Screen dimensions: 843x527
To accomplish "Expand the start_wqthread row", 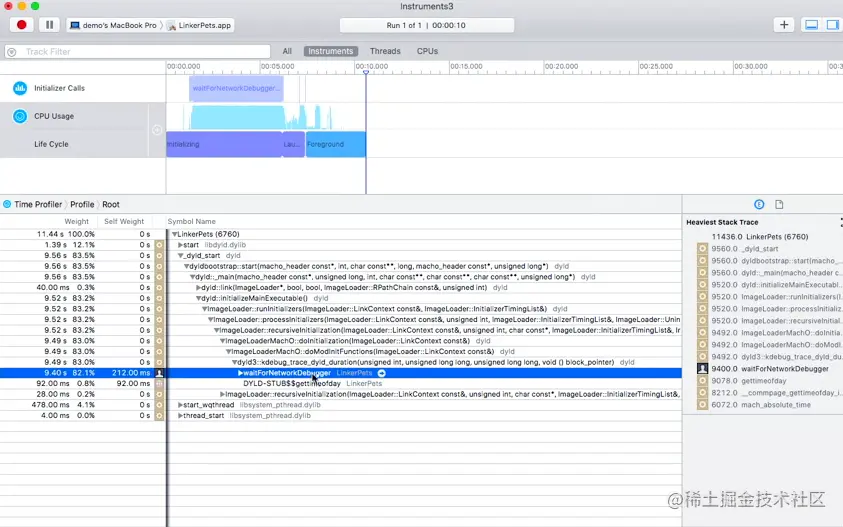I will coord(181,405).
